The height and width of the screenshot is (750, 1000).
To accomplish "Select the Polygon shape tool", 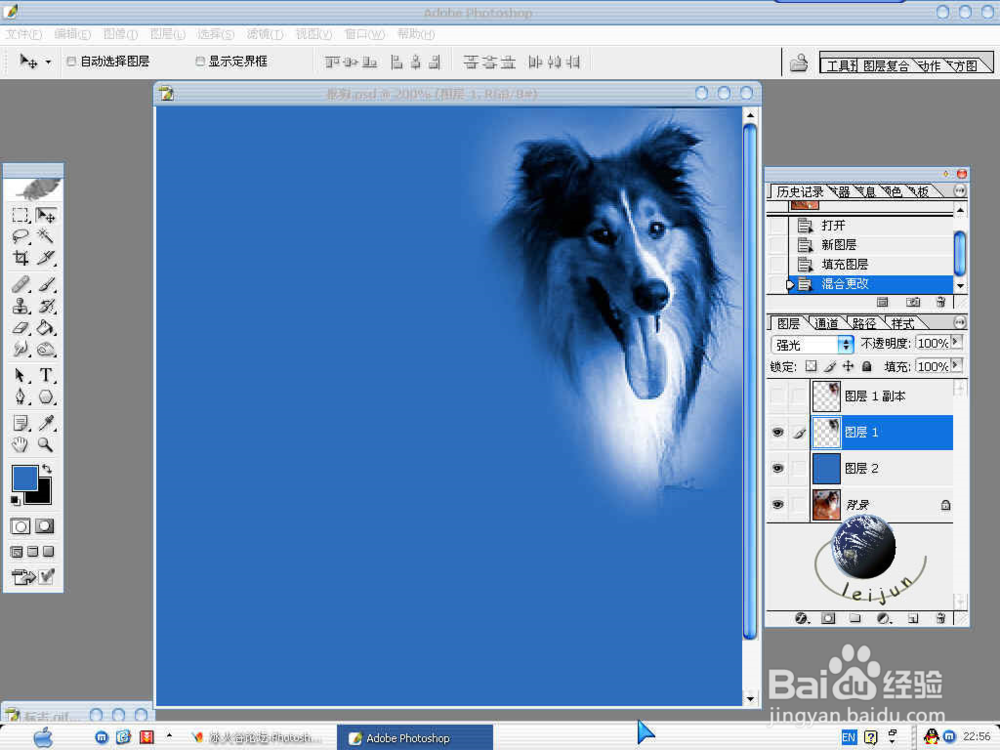I will 46,397.
